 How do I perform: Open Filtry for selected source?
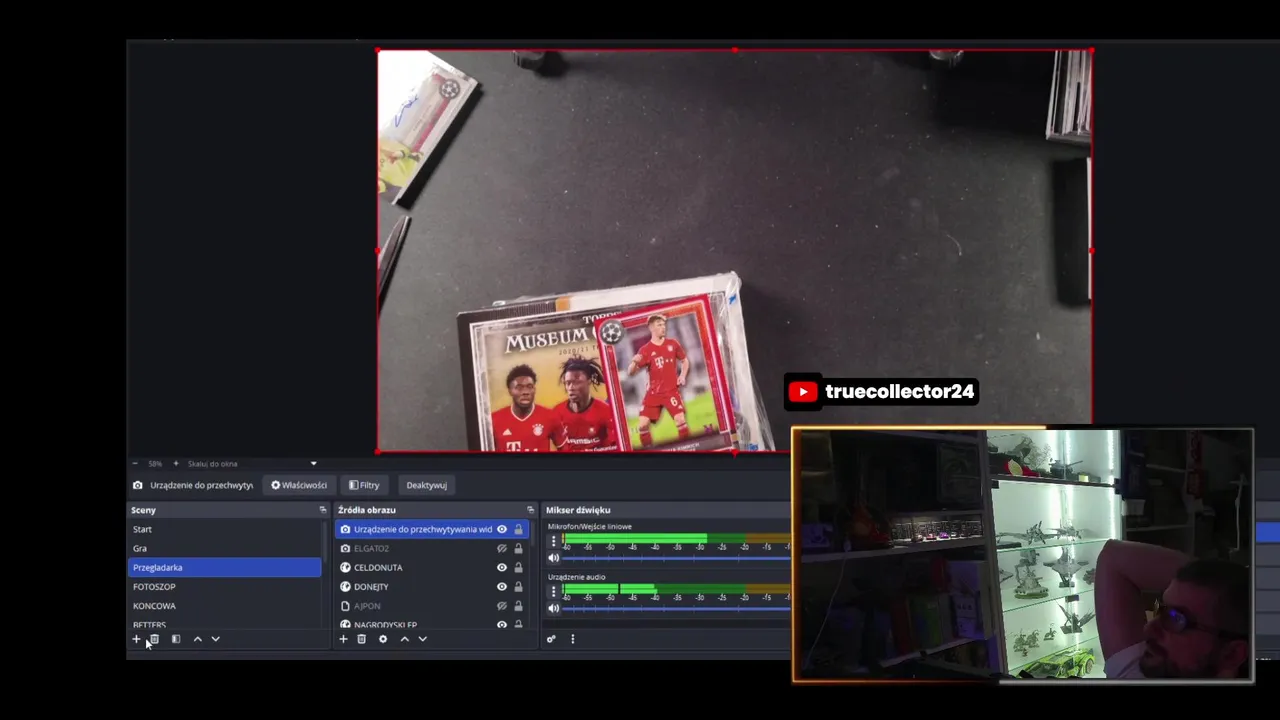(364, 485)
